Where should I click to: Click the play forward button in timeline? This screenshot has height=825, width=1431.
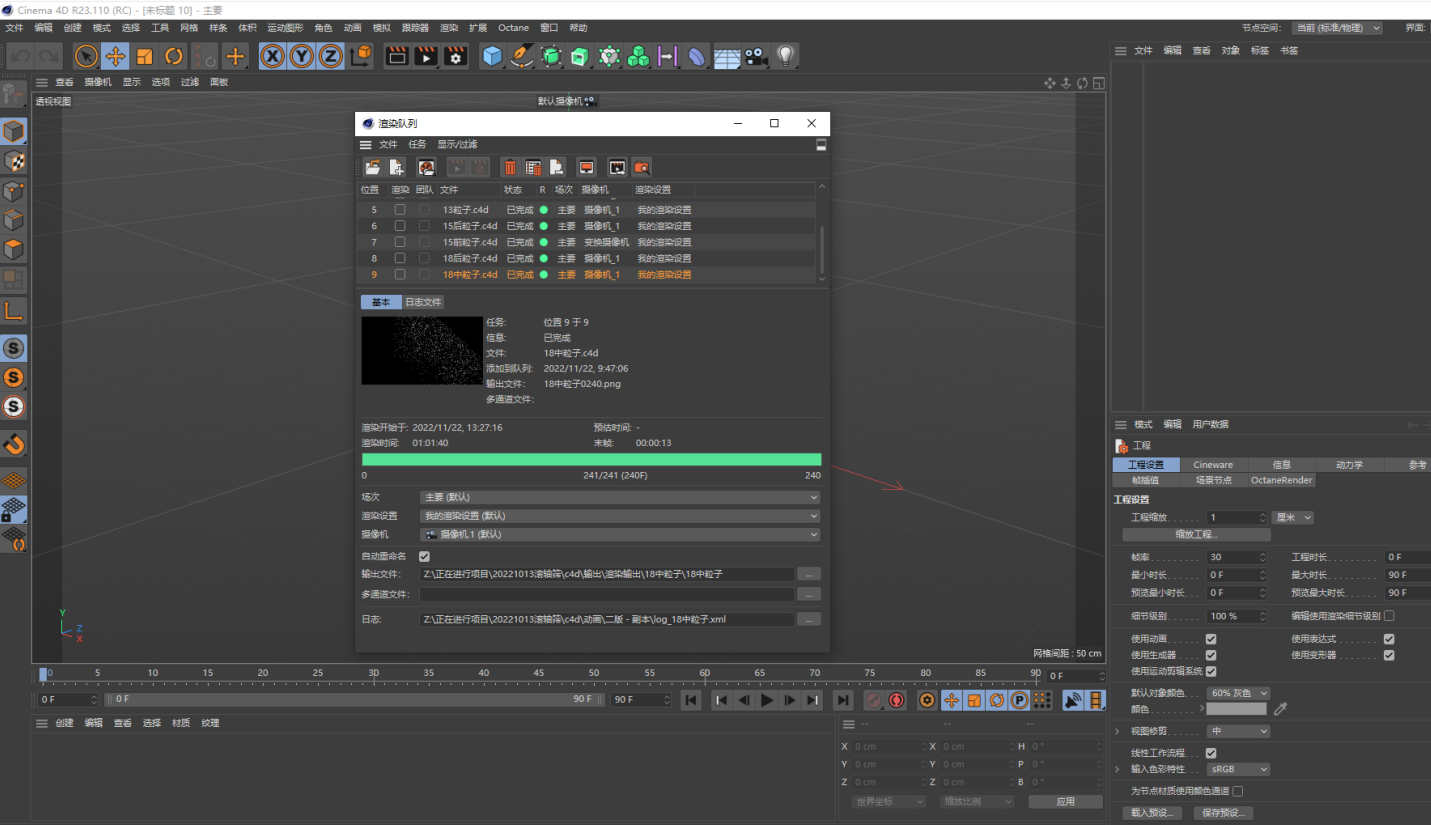[767, 700]
